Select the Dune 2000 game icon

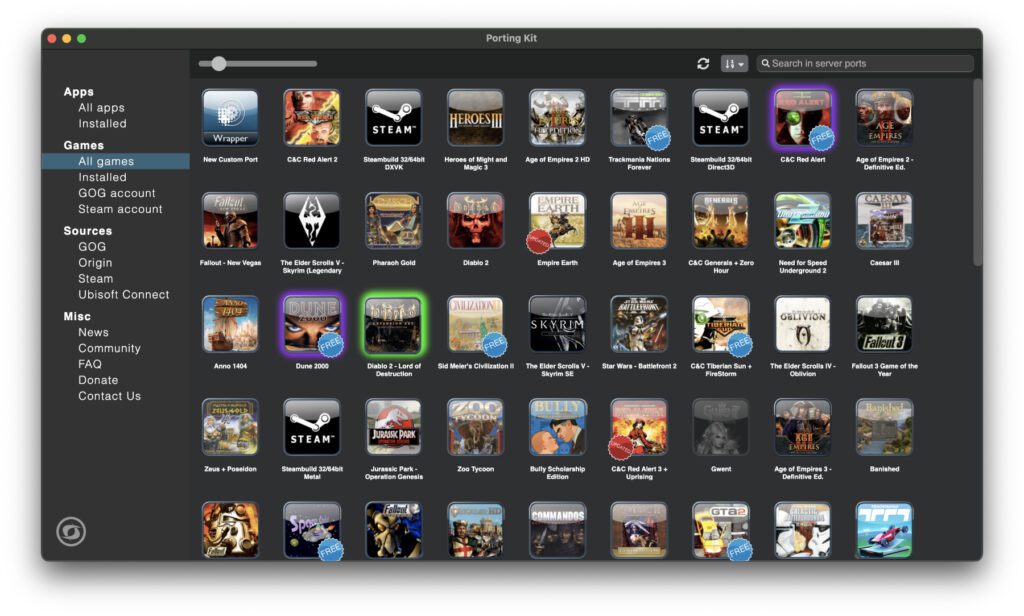coord(312,324)
